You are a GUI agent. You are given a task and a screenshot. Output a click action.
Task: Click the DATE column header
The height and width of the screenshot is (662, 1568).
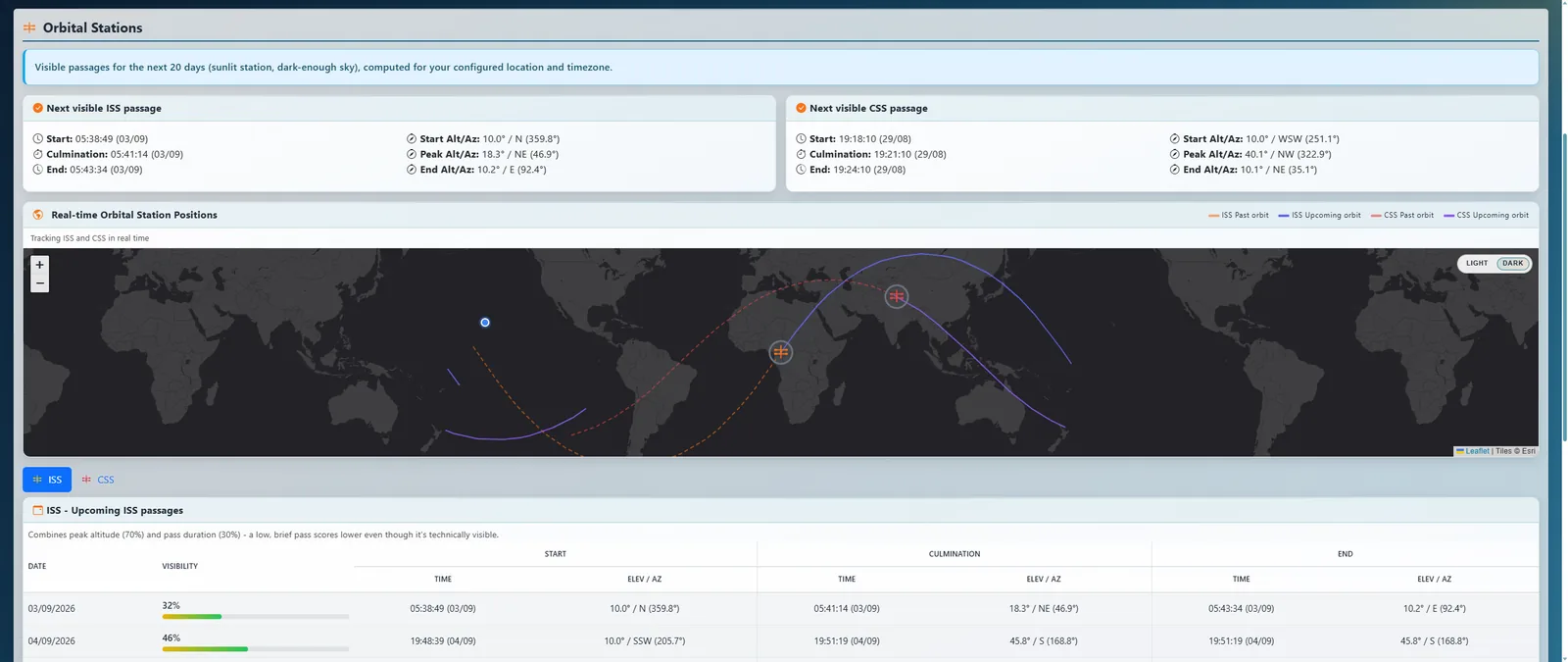(x=37, y=566)
